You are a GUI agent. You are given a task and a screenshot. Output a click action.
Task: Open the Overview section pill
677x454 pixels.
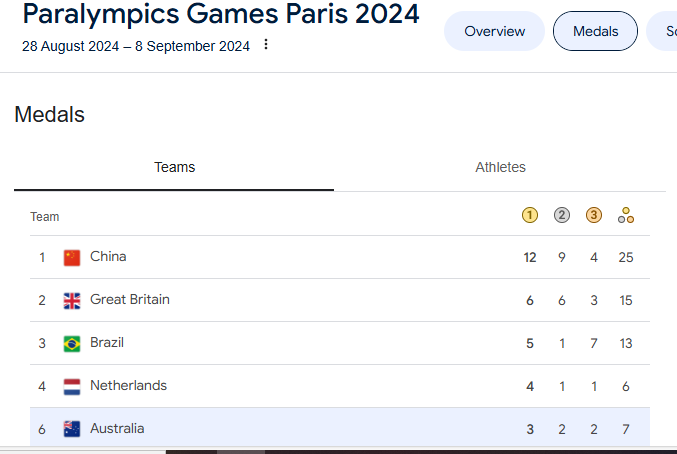coord(494,31)
